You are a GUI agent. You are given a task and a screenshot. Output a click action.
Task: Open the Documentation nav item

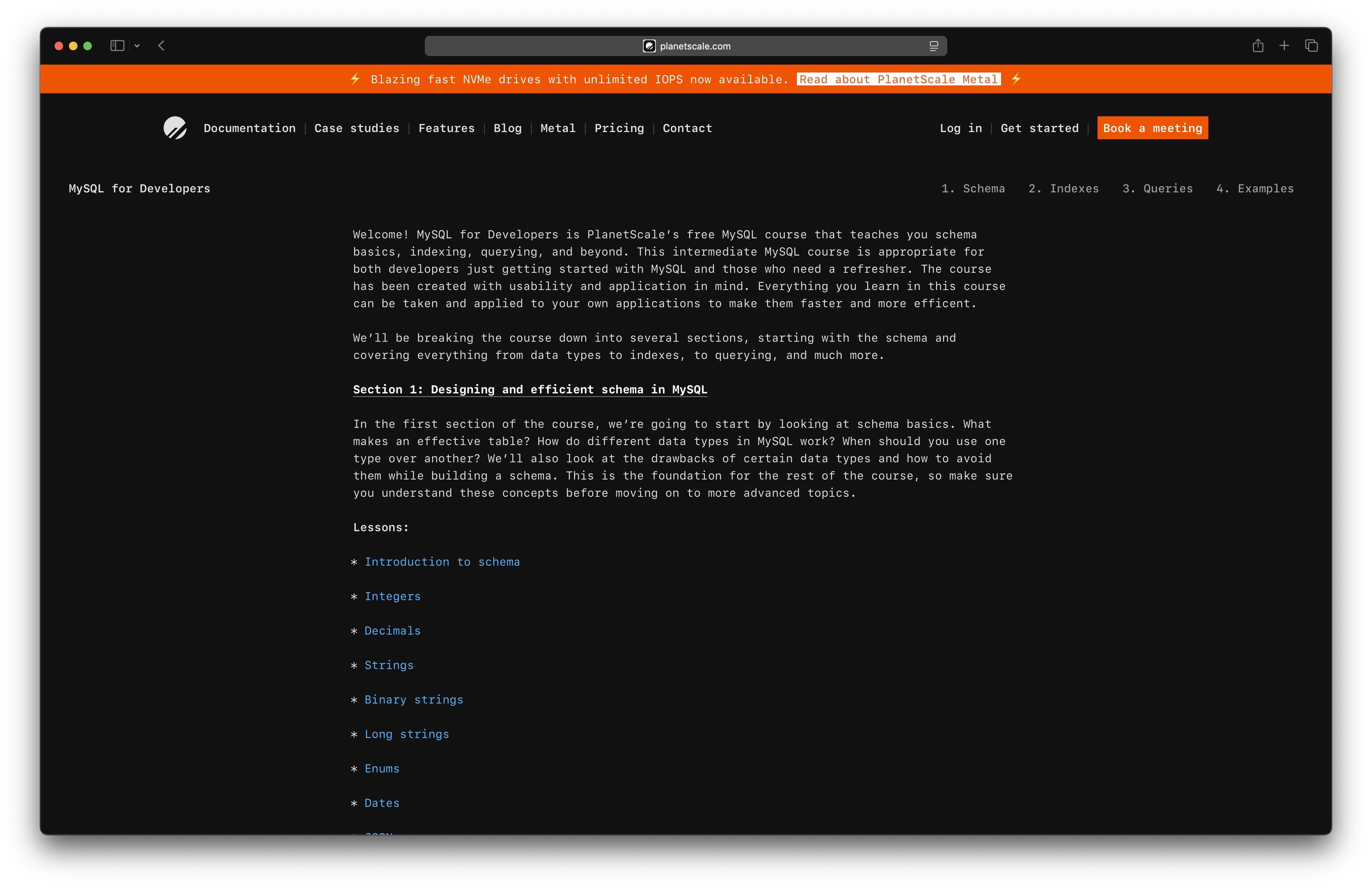coord(249,128)
